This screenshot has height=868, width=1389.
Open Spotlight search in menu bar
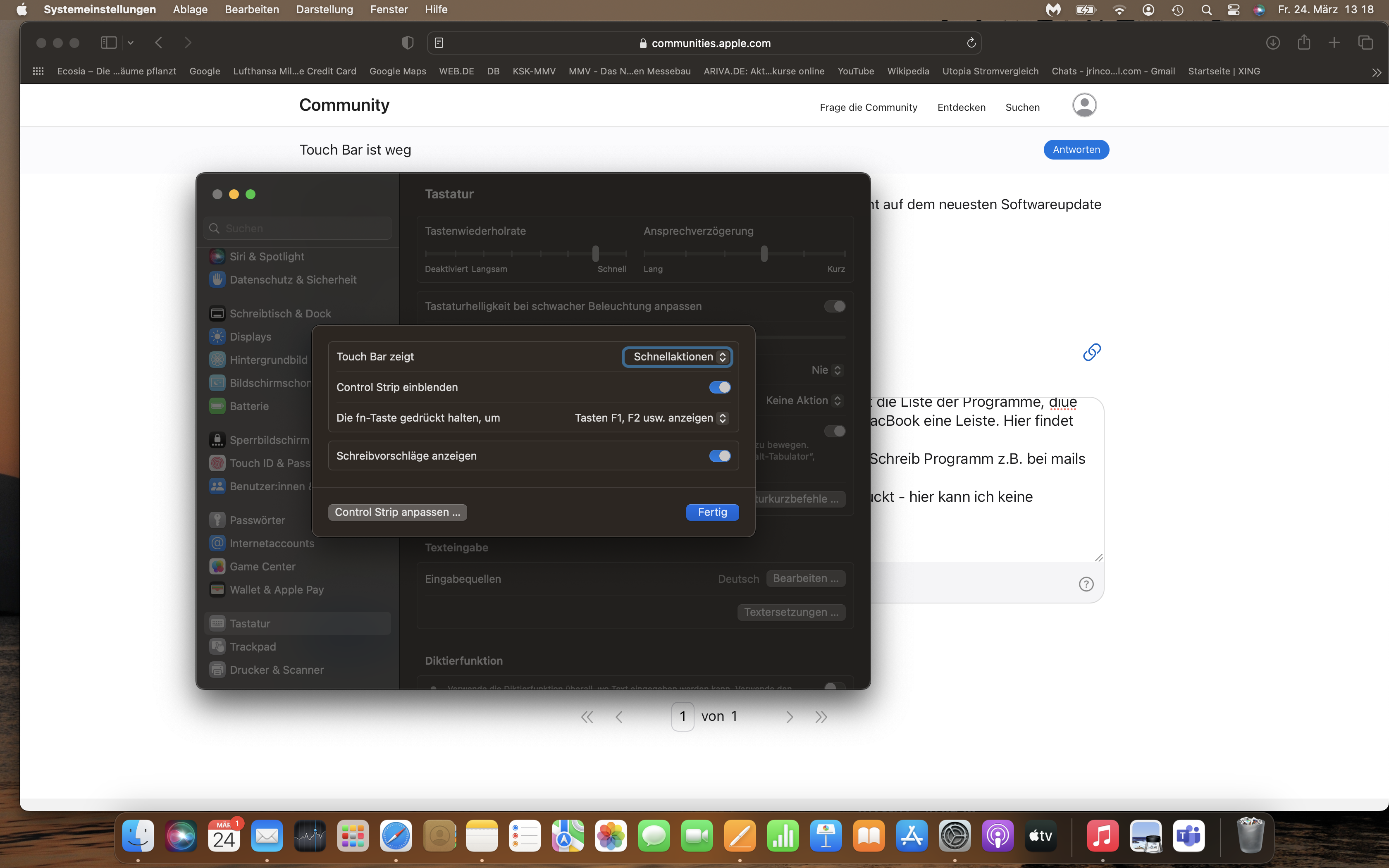(x=1206, y=10)
